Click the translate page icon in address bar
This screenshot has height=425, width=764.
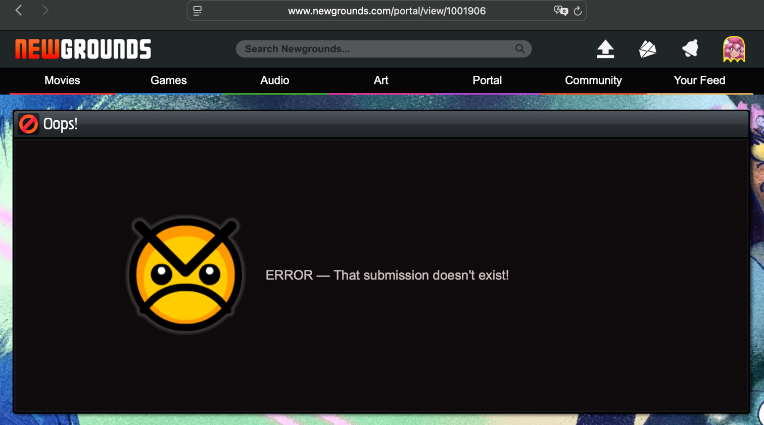[x=561, y=11]
